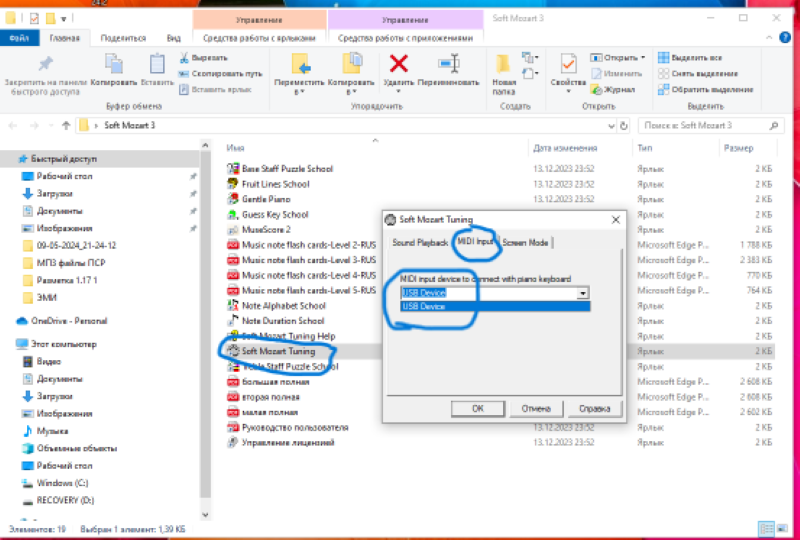Open the Properties checkmark icon
The image size is (800, 540).
coord(568,64)
